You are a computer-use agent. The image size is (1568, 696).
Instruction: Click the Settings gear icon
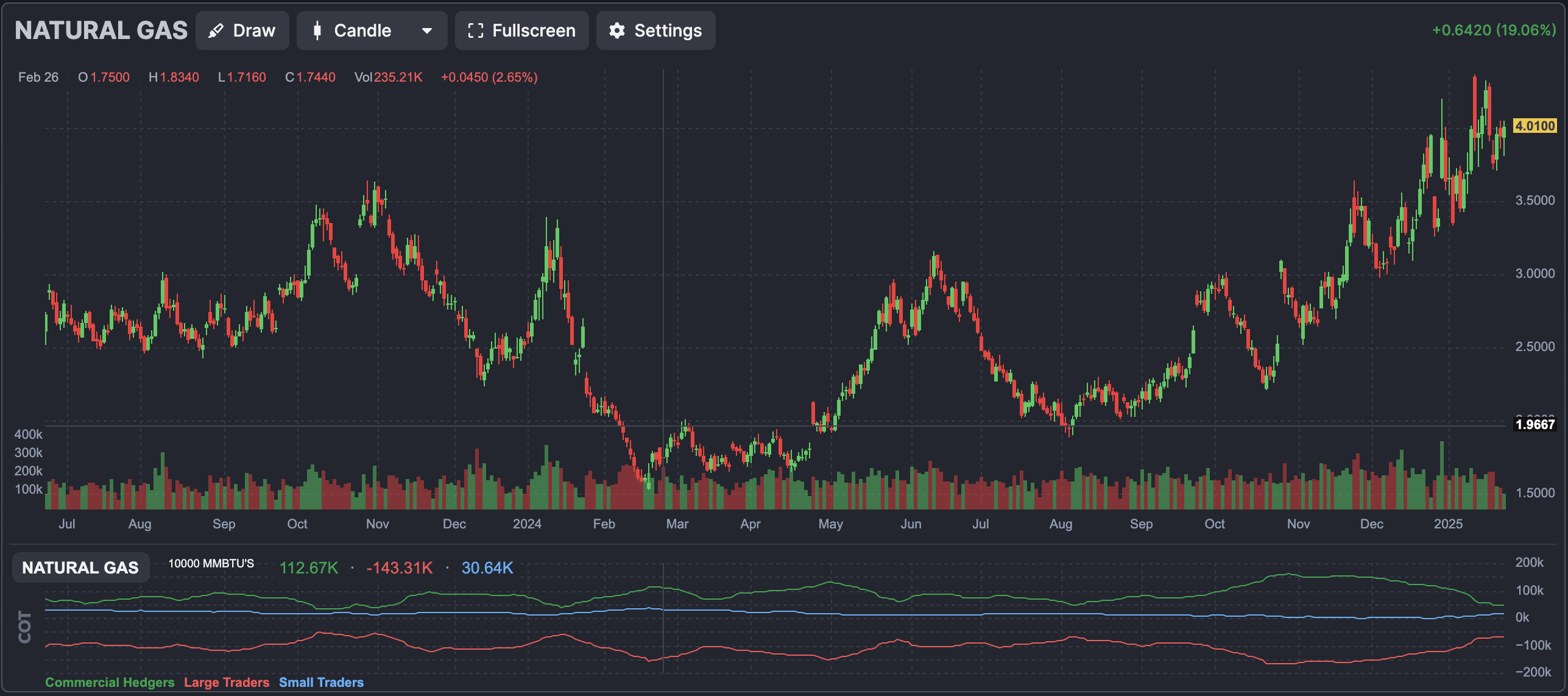coord(617,30)
